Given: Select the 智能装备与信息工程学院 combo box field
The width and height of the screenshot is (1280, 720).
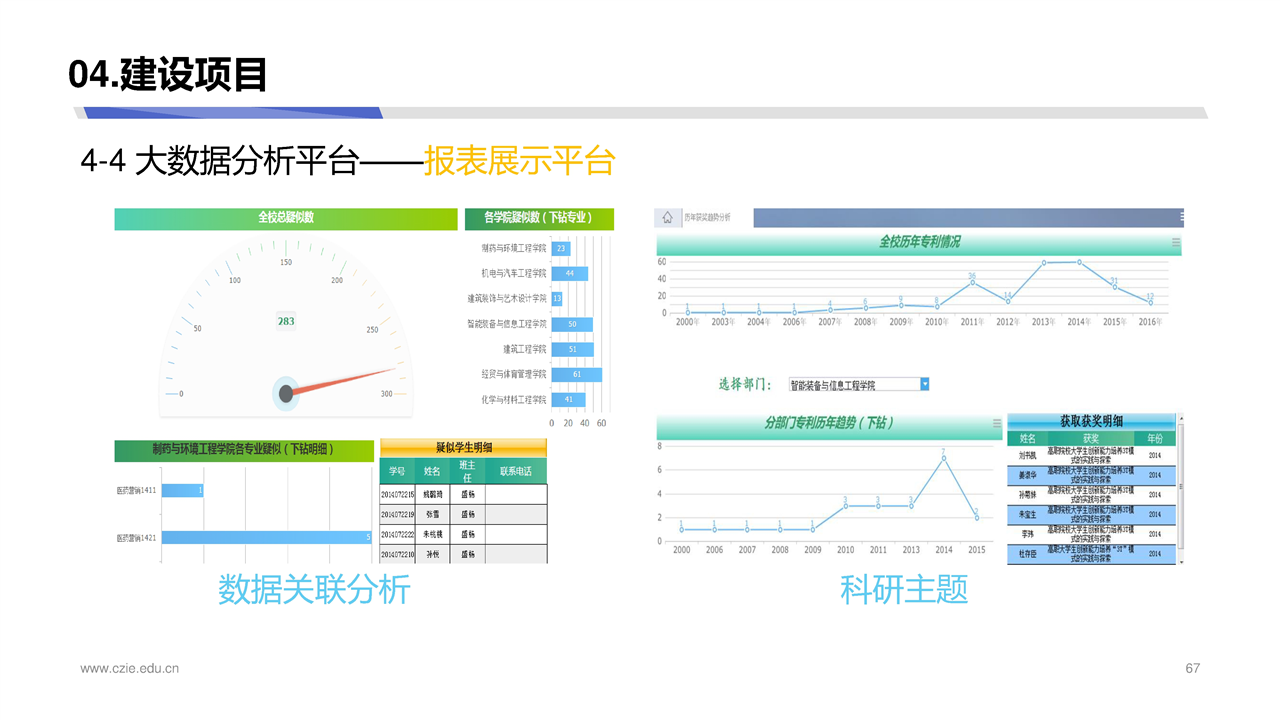Looking at the screenshot, I should click(853, 384).
